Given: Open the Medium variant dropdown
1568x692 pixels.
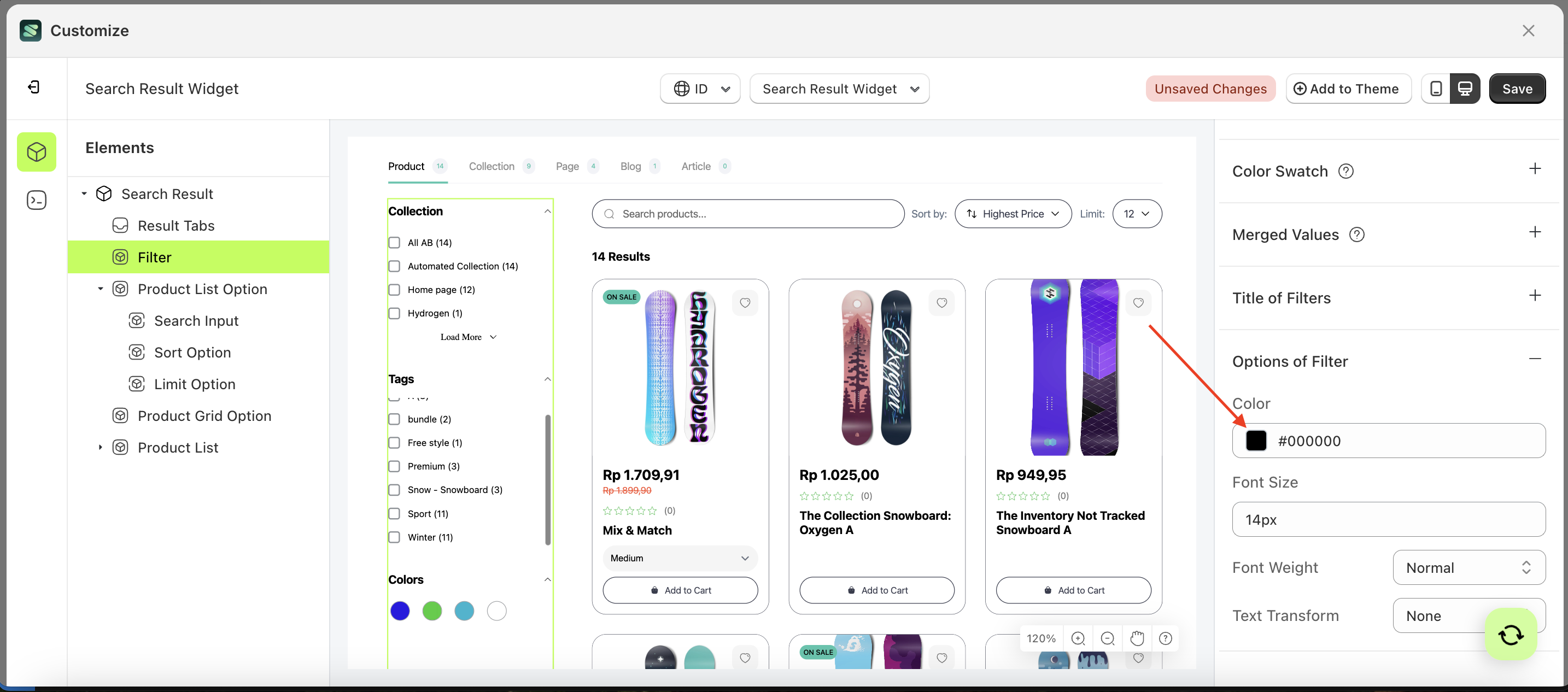Looking at the screenshot, I should [680, 558].
